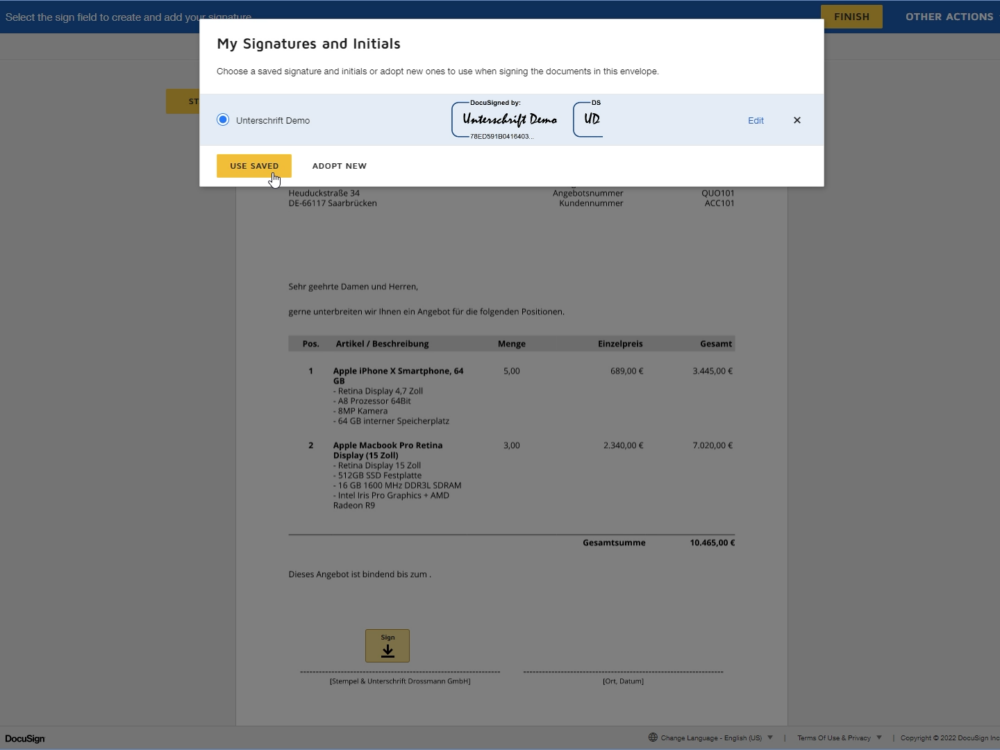This screenshot has height=750, width=1000.
Task: Edit the saved Unterschrift Demo signature
Action: pyautogui.click(x=755, y=120)
